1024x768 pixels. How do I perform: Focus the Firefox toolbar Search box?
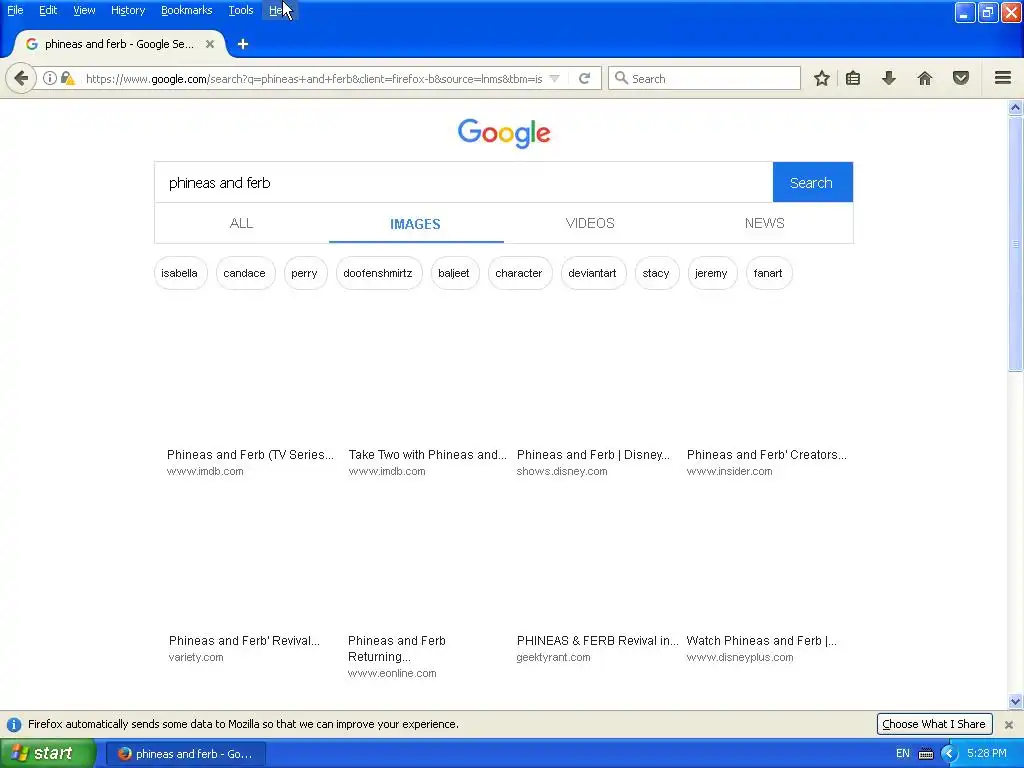click(x=704, y=78)
